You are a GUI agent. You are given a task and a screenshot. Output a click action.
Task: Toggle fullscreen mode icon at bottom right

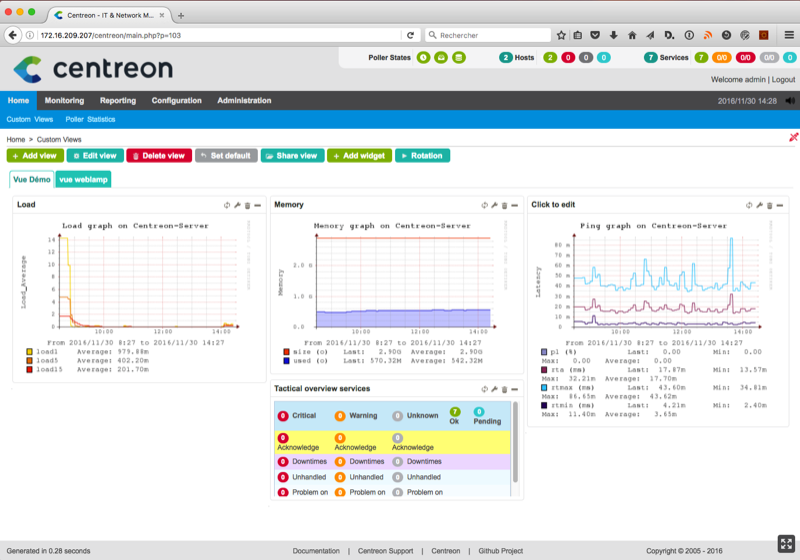tap(785, 543)
